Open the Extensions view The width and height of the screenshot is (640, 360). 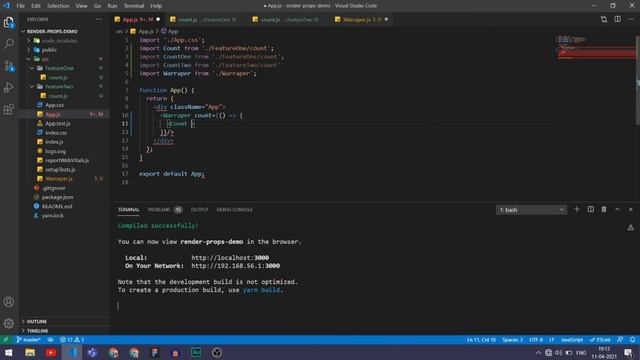(9, 109)
